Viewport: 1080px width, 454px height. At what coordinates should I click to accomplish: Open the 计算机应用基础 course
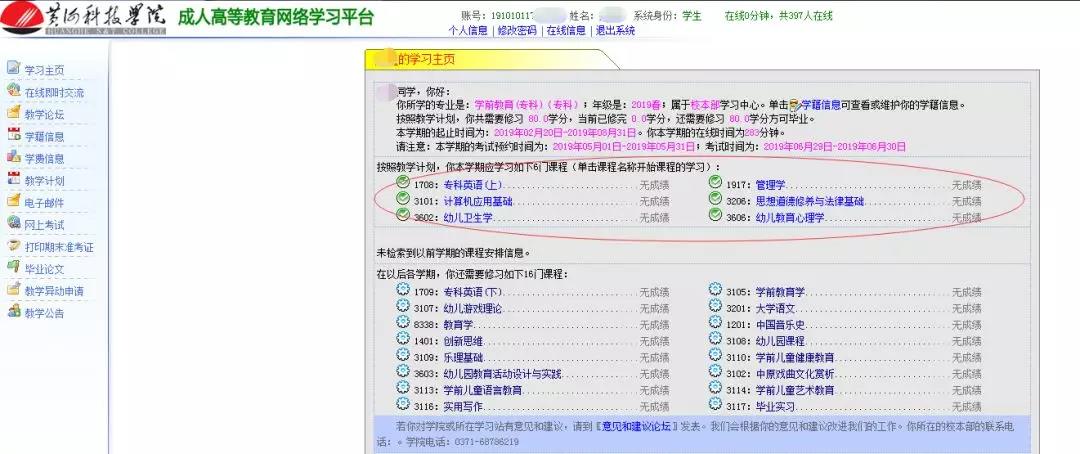tap(477, 201)
